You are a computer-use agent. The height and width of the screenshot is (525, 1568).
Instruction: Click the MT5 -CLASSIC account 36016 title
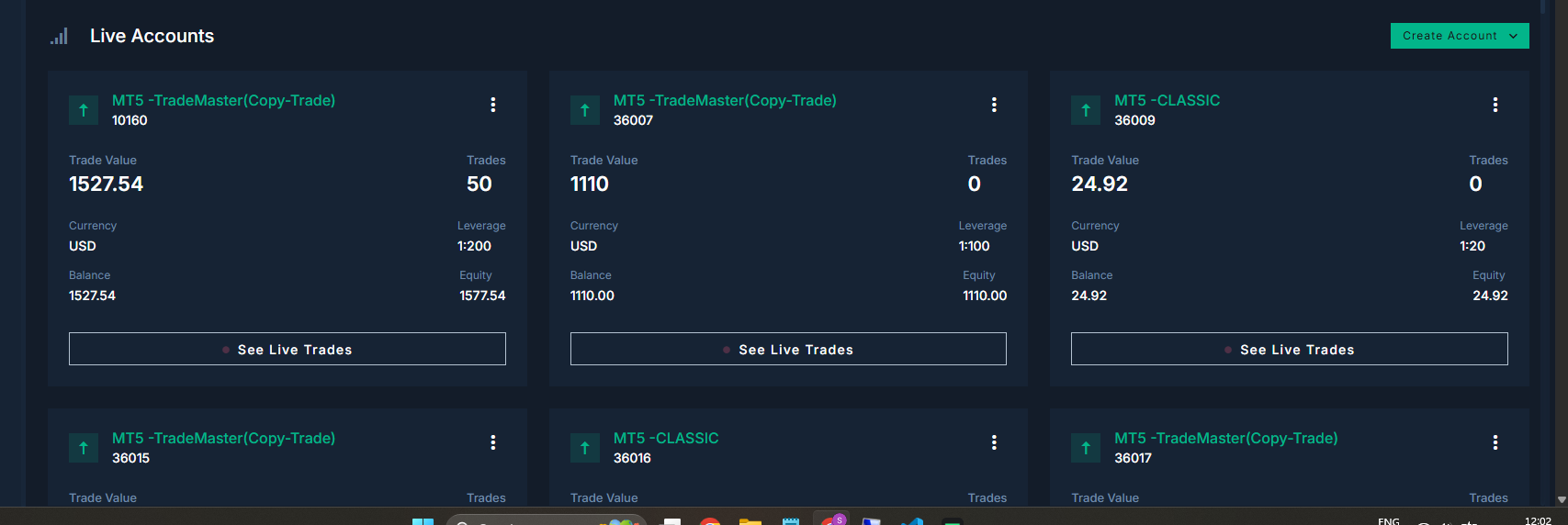[666, 439]
